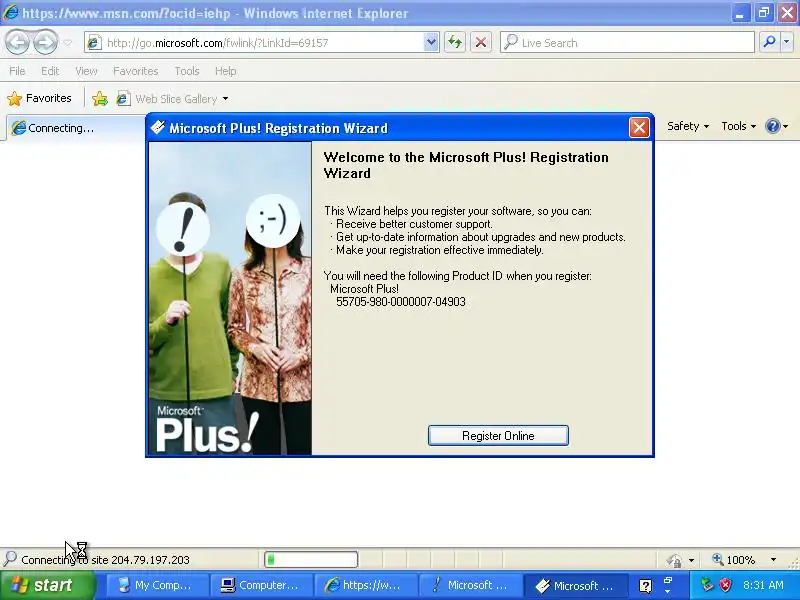Open the View menu
Viewport: 800px width, 600px height.
point(86,71)
